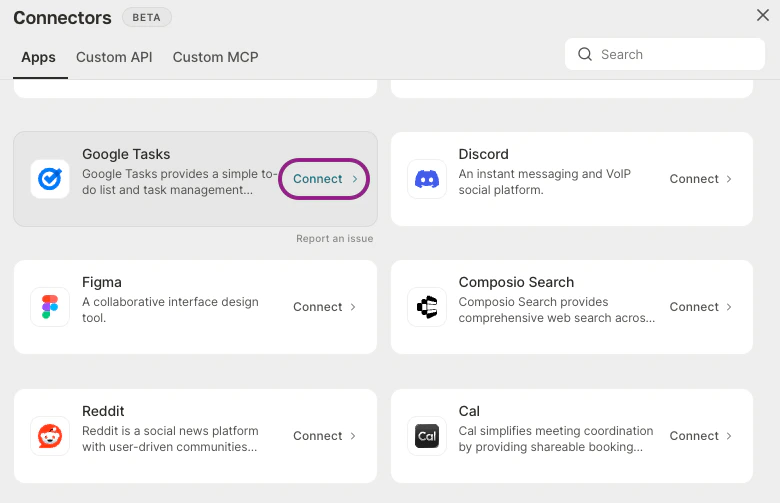Close the Connectors dialog
Screen dimensions: 780x503
[x=763, y=15]
